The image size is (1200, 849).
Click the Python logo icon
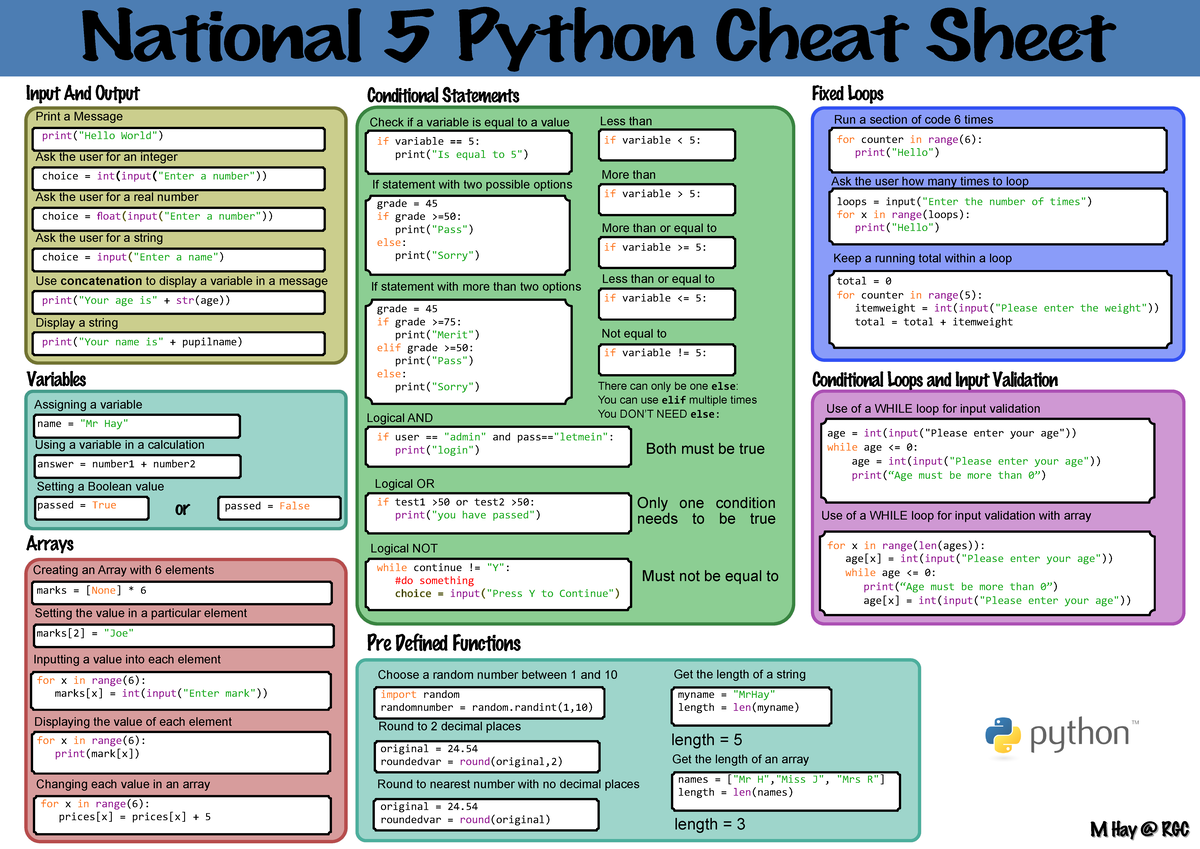tap(1003, 735)
